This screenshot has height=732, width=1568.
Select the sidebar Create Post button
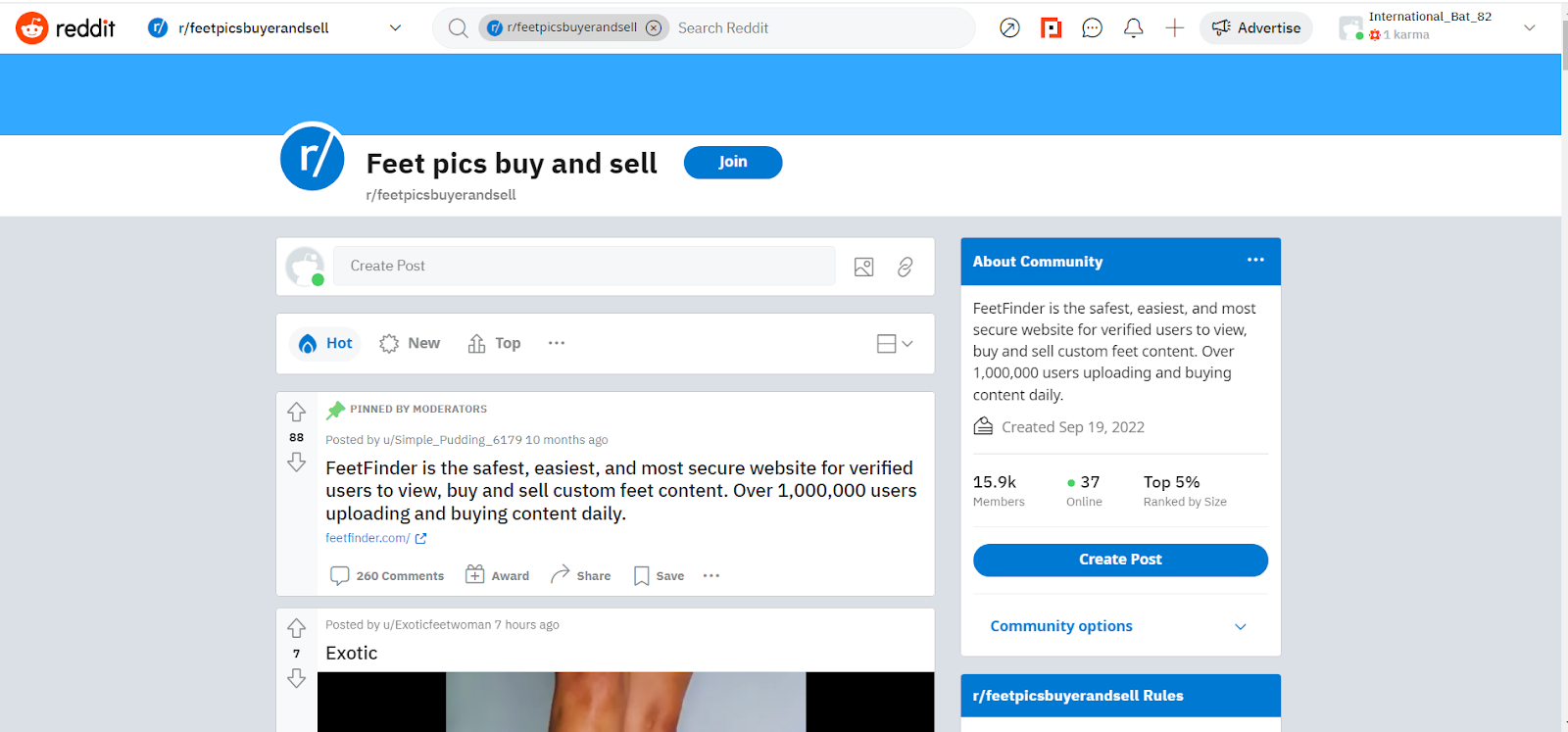pos(1120,560)
